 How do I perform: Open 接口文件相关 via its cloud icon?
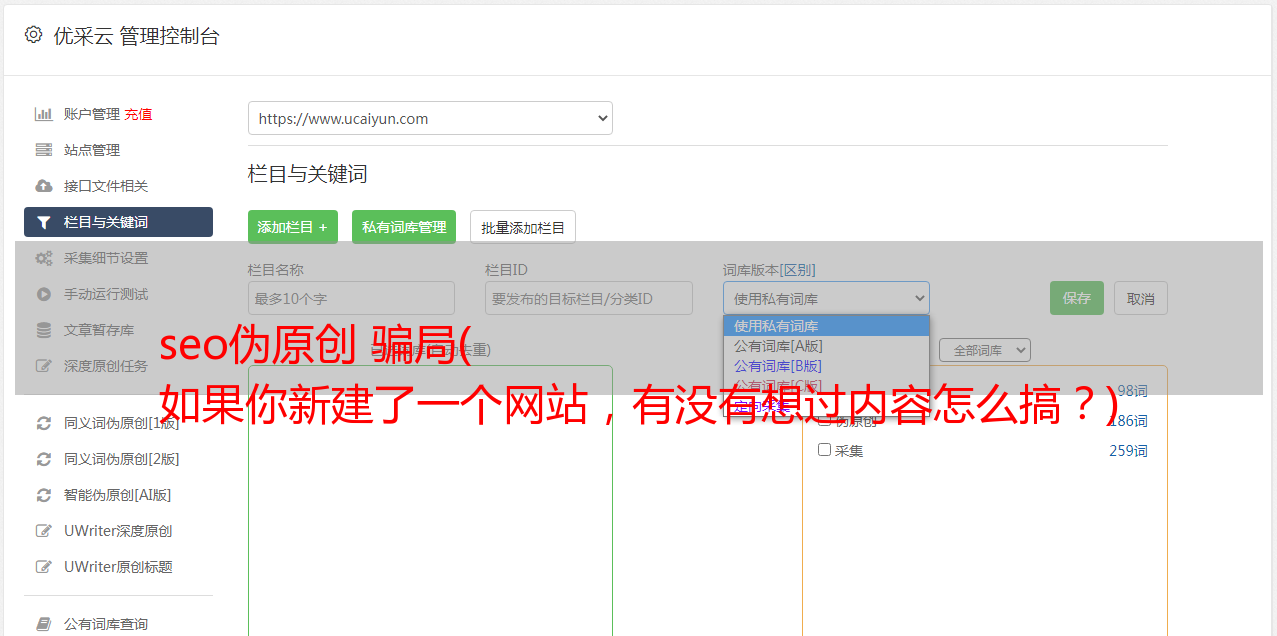(x=43, y=186)
